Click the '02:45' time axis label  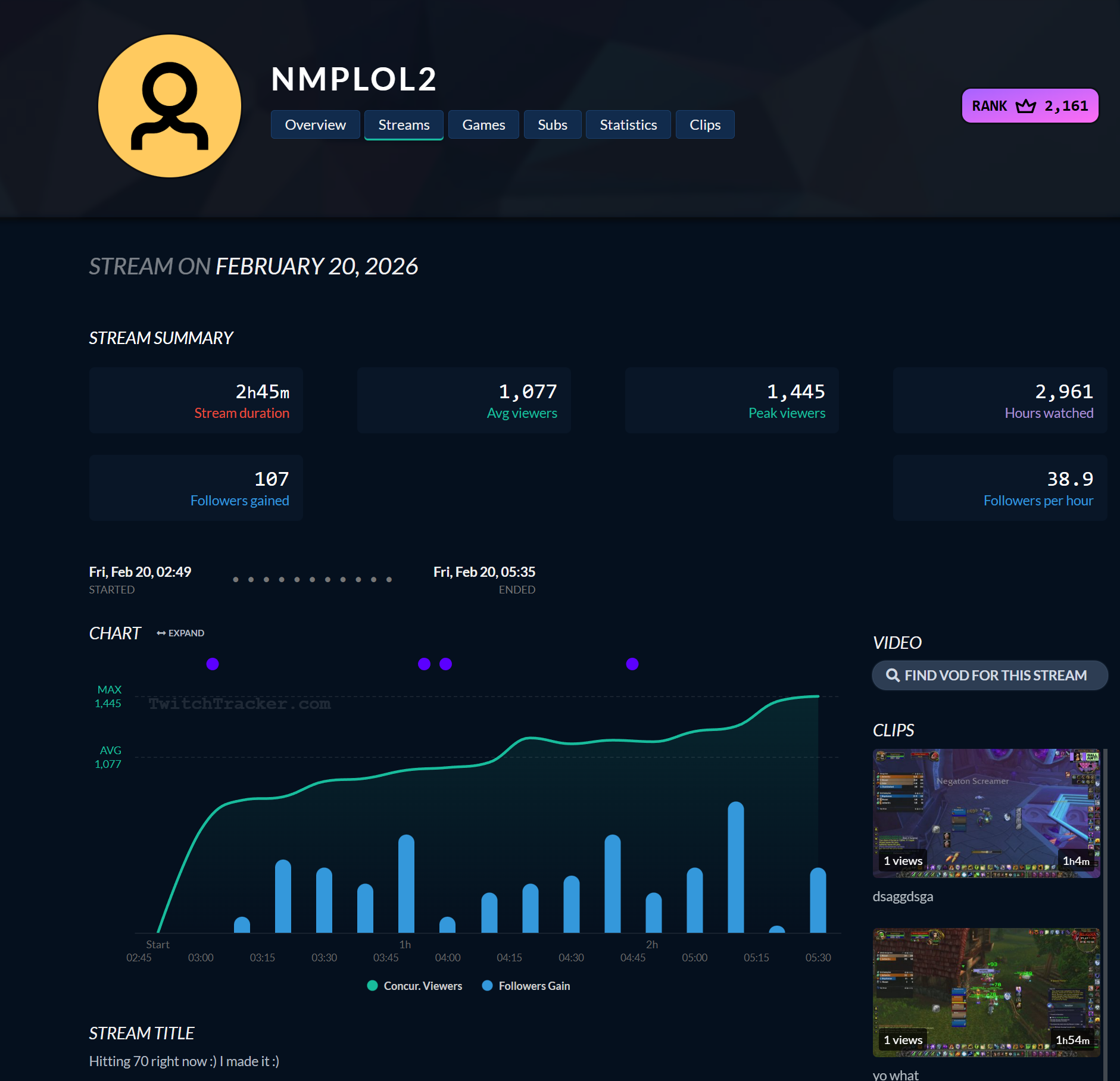[x=139, y=958]
